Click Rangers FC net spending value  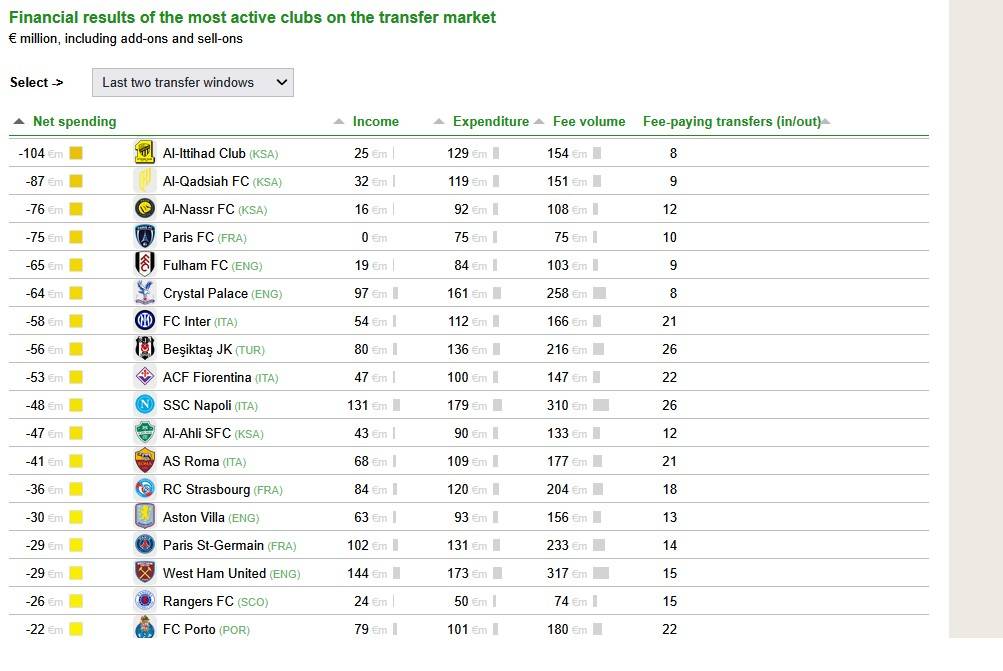click(x=34, y=601)
